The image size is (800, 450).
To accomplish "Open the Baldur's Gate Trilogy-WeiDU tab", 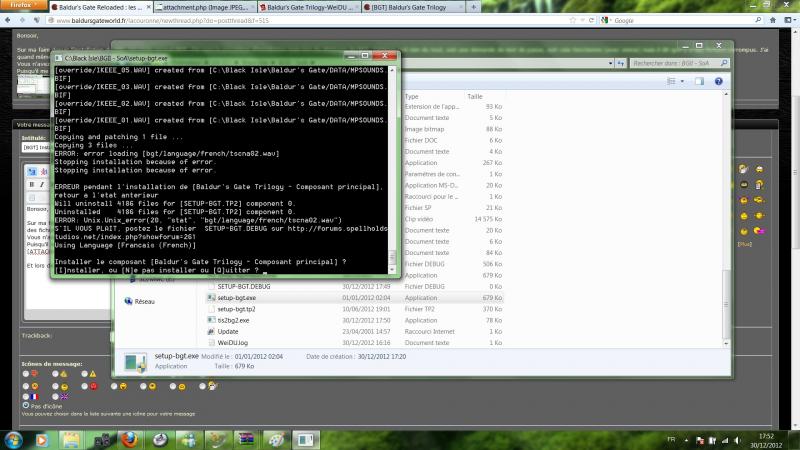I will [x=308, y=7].
